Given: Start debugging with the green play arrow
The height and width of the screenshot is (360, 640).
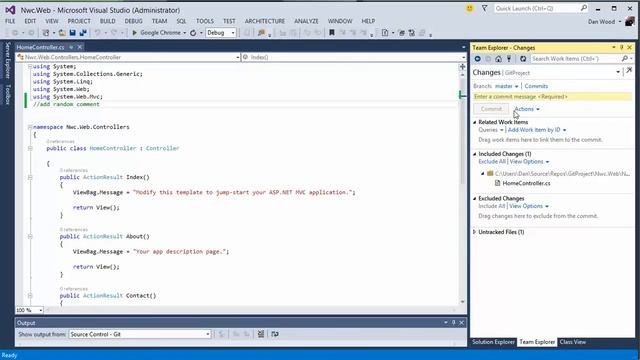Looking at the screenshot, I should pos(134,33).
